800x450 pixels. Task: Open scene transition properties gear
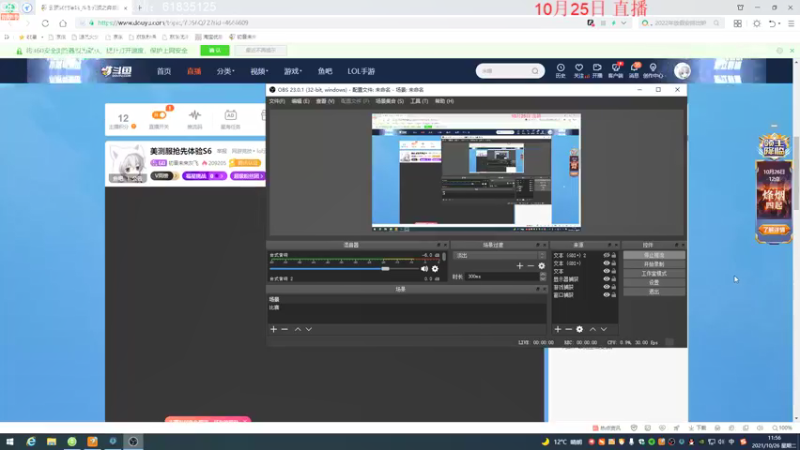coord(541,266)
